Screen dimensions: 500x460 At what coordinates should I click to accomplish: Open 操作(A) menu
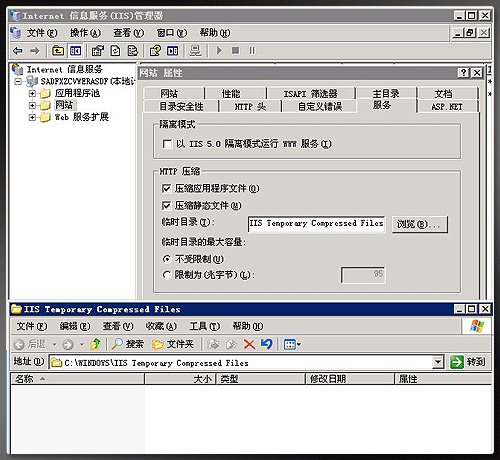[85, 33]
